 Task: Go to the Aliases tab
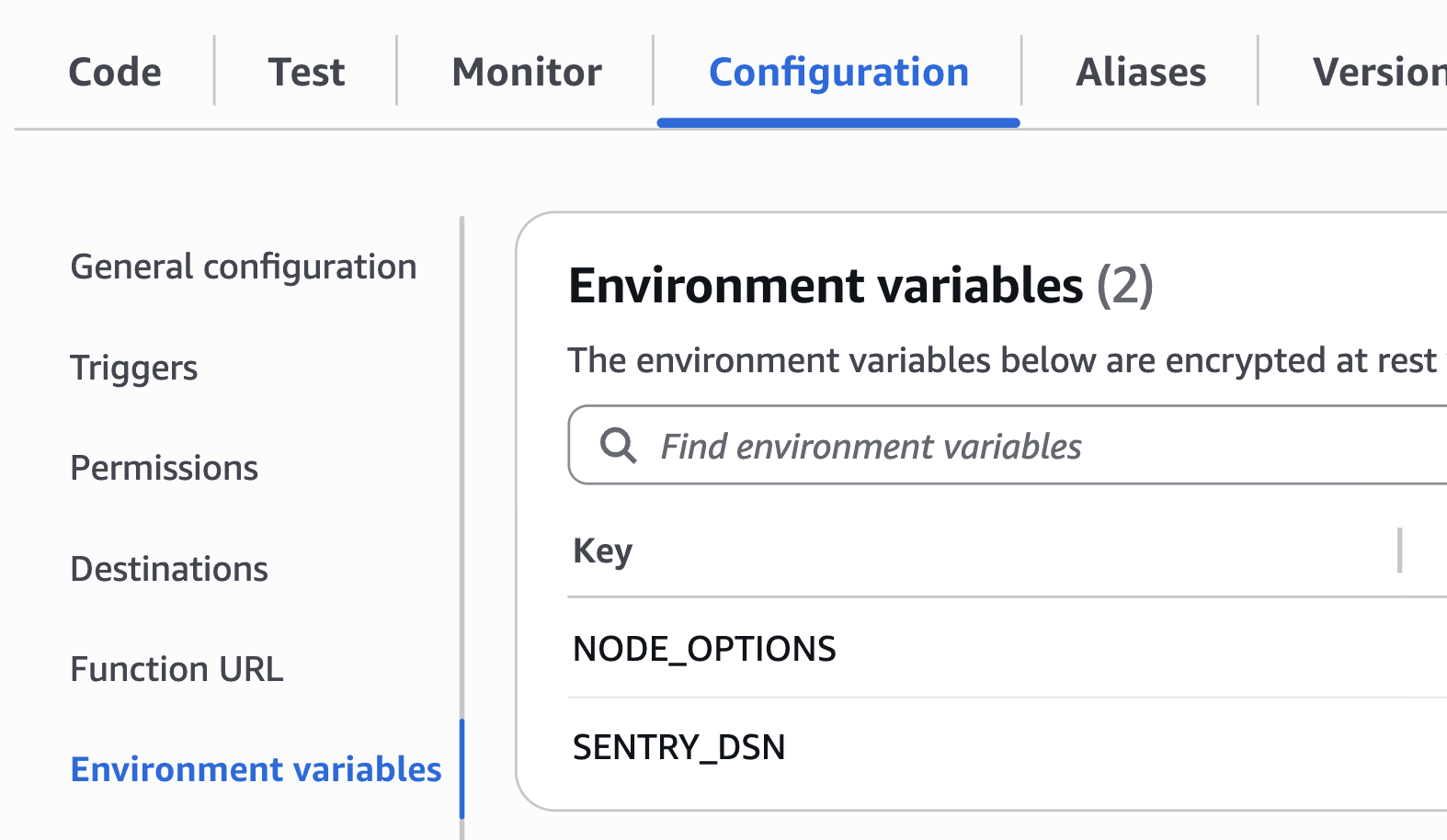(x=1141, y=72)
